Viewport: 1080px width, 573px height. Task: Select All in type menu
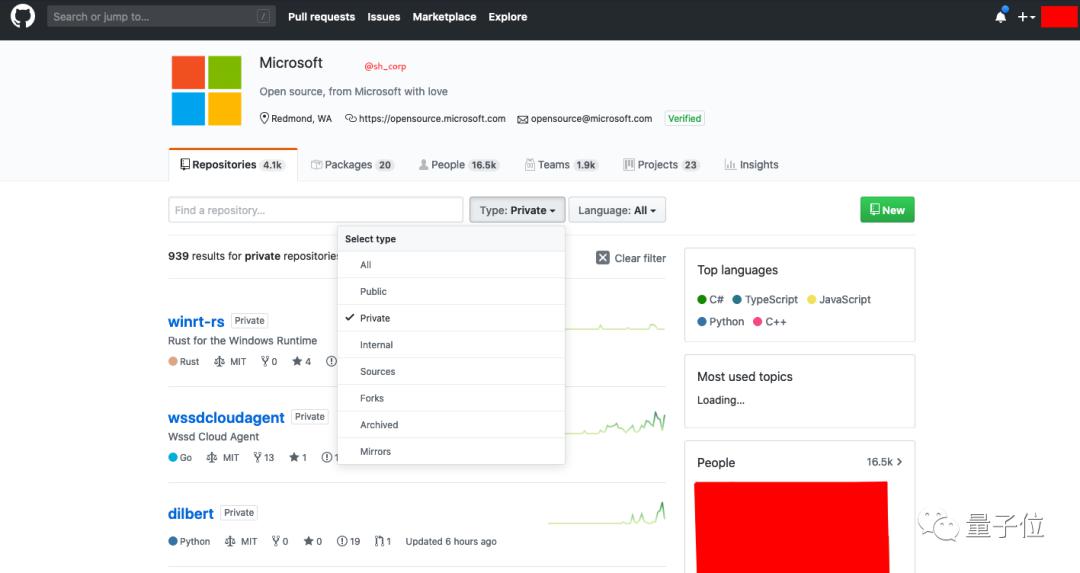point(451,264)
